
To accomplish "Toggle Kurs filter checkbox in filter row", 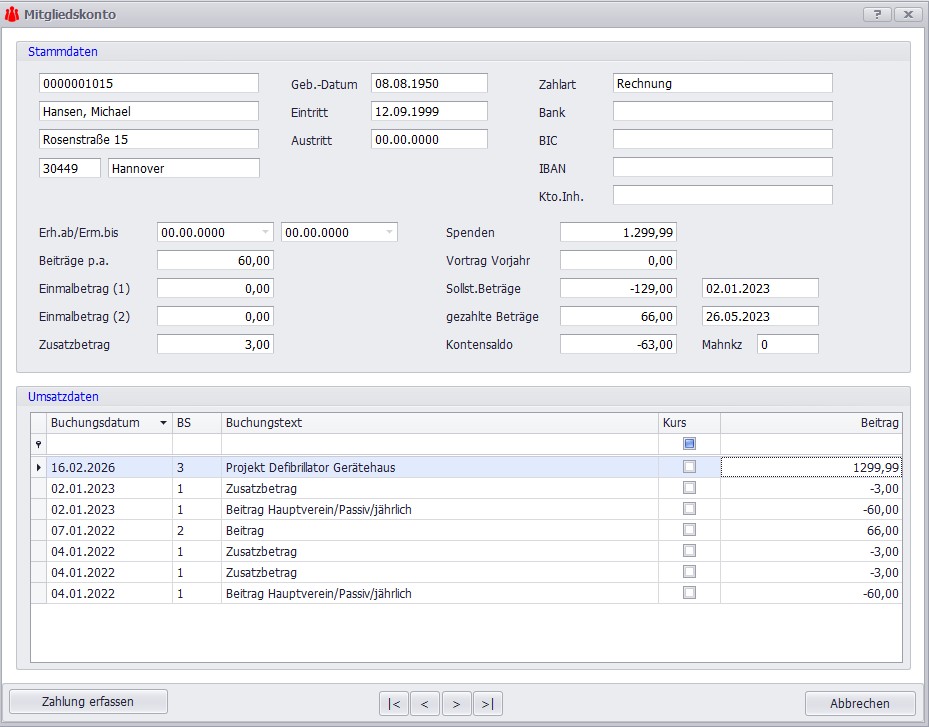I will click(x=689, y=444).
